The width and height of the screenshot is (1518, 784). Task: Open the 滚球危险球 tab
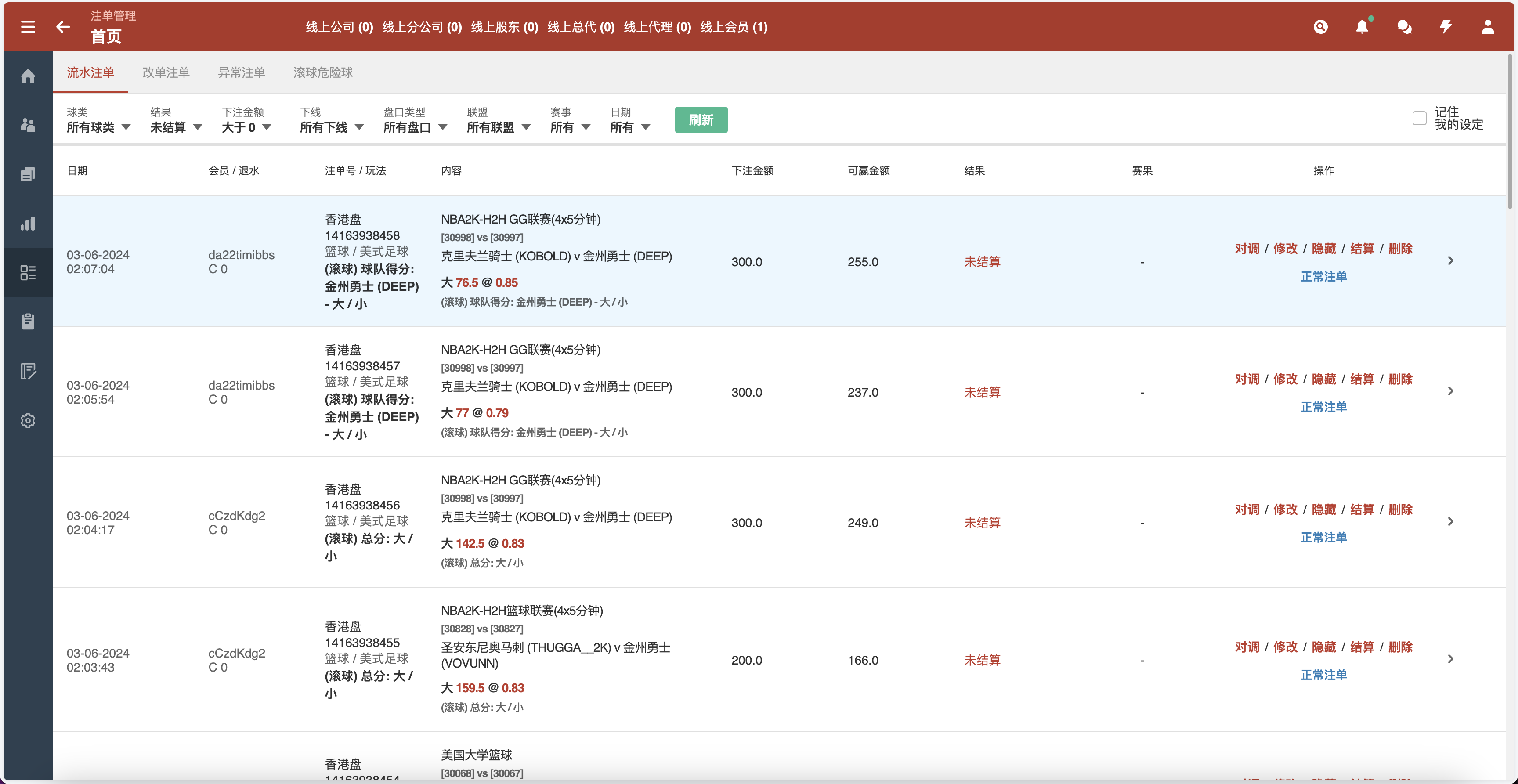pyautogui.click(x=322, y=72)
